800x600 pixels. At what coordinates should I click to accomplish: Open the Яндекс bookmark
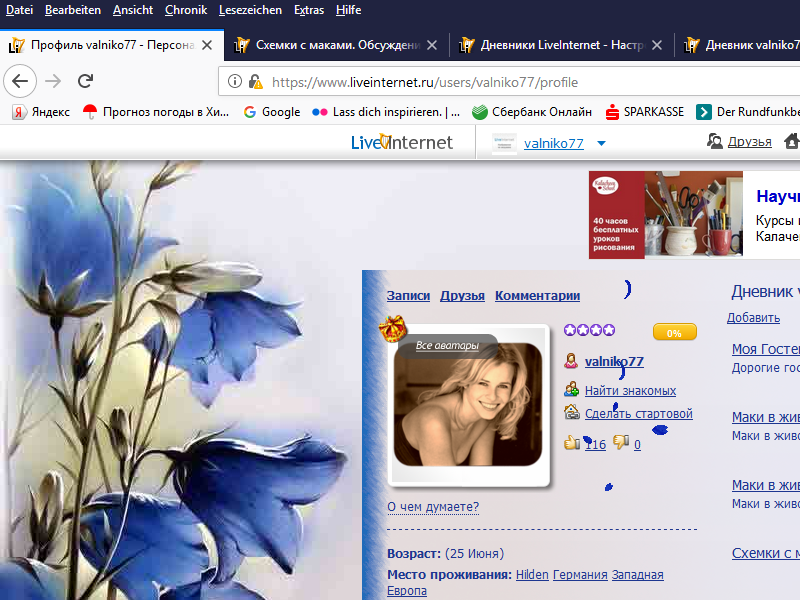(41, 112)
